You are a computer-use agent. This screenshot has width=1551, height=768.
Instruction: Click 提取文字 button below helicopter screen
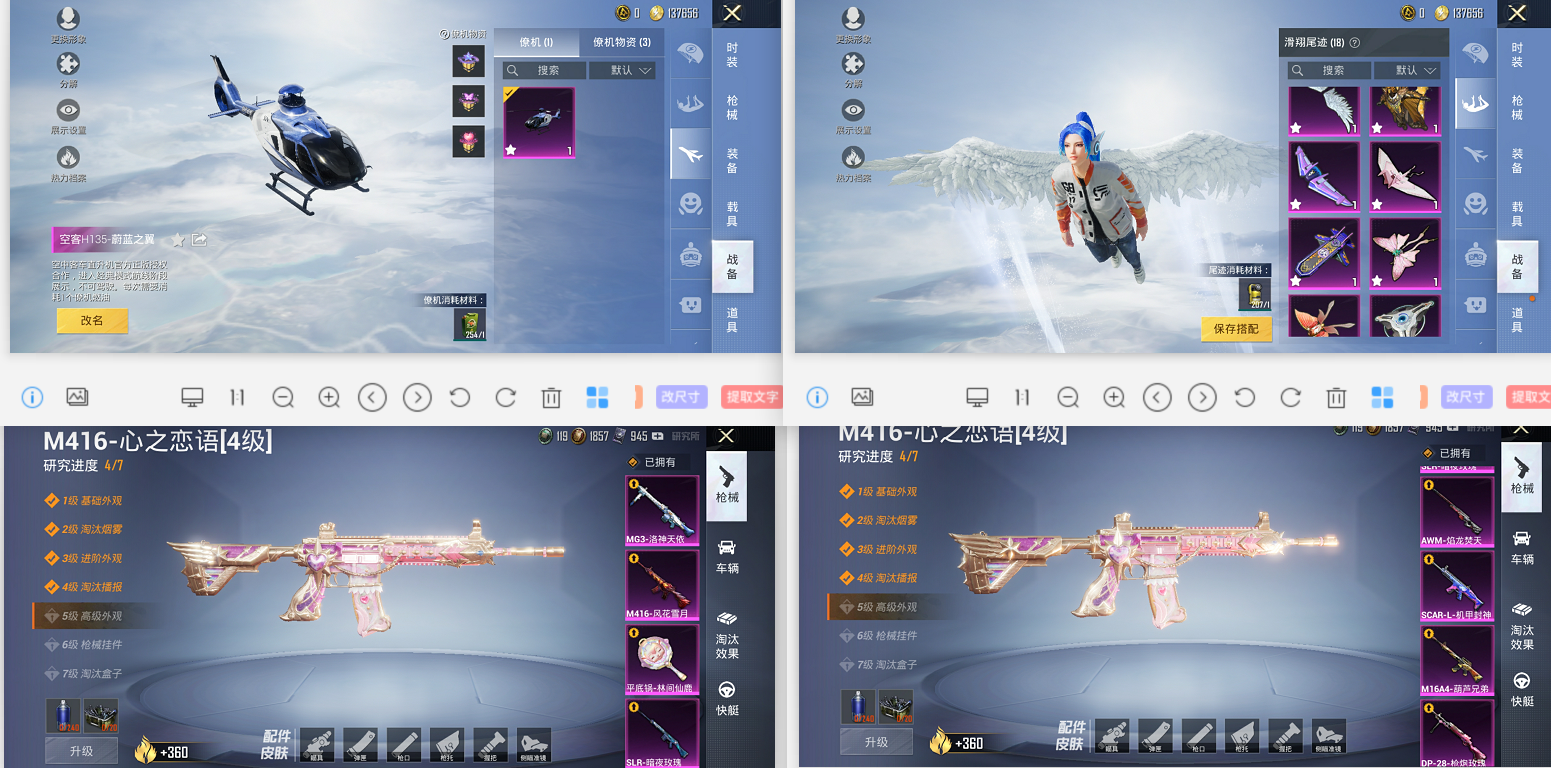tap(751, 397)
